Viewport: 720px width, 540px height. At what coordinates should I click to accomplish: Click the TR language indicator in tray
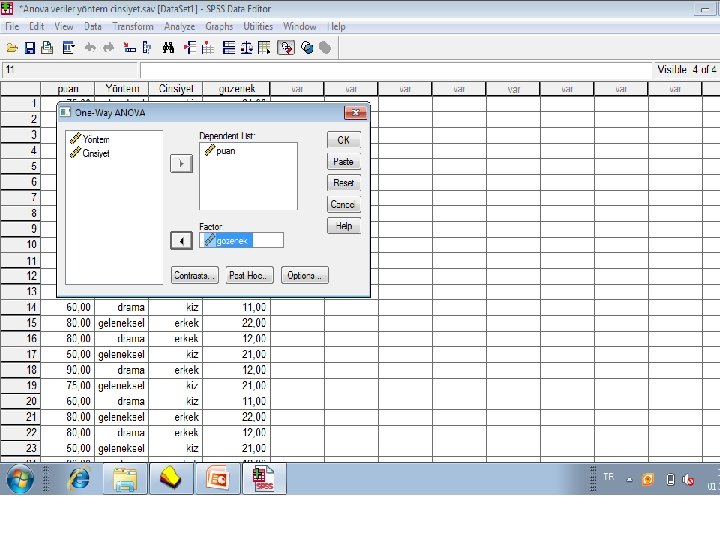tap(608, 477)
